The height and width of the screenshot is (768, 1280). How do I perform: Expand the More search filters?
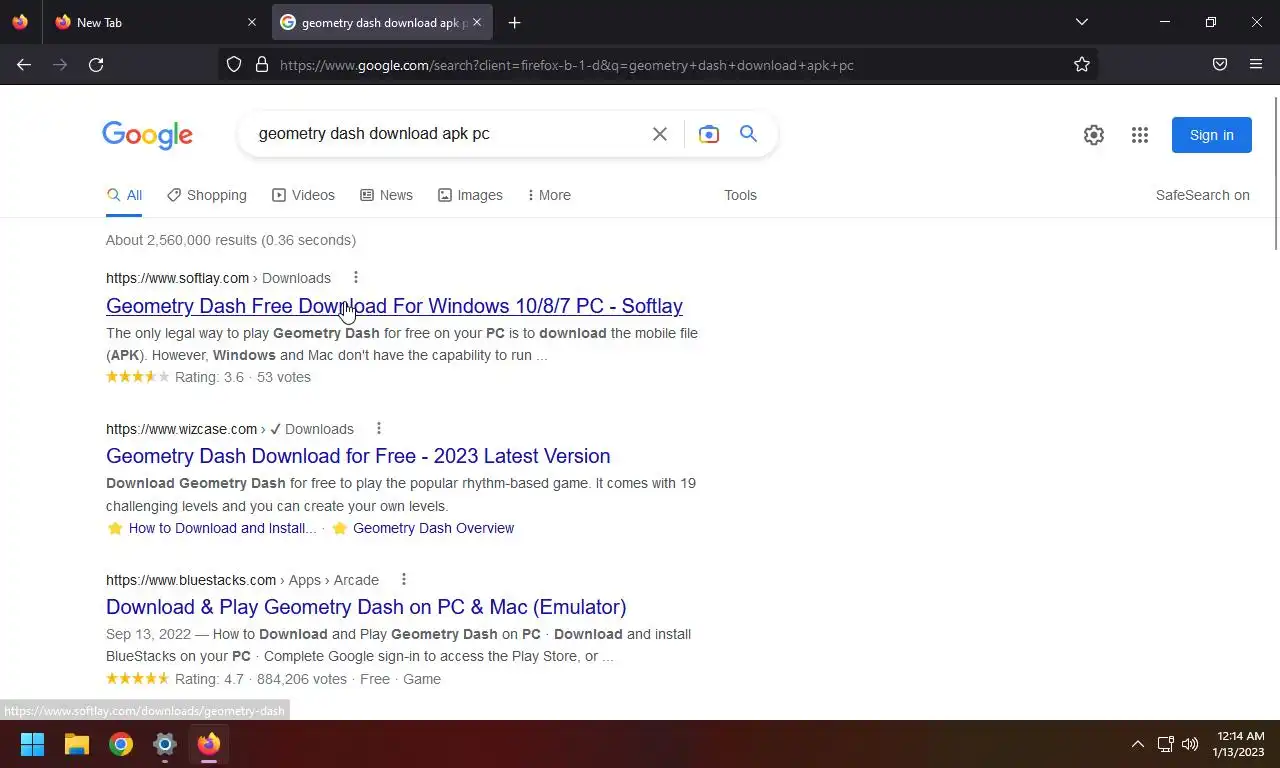point(549,195)
